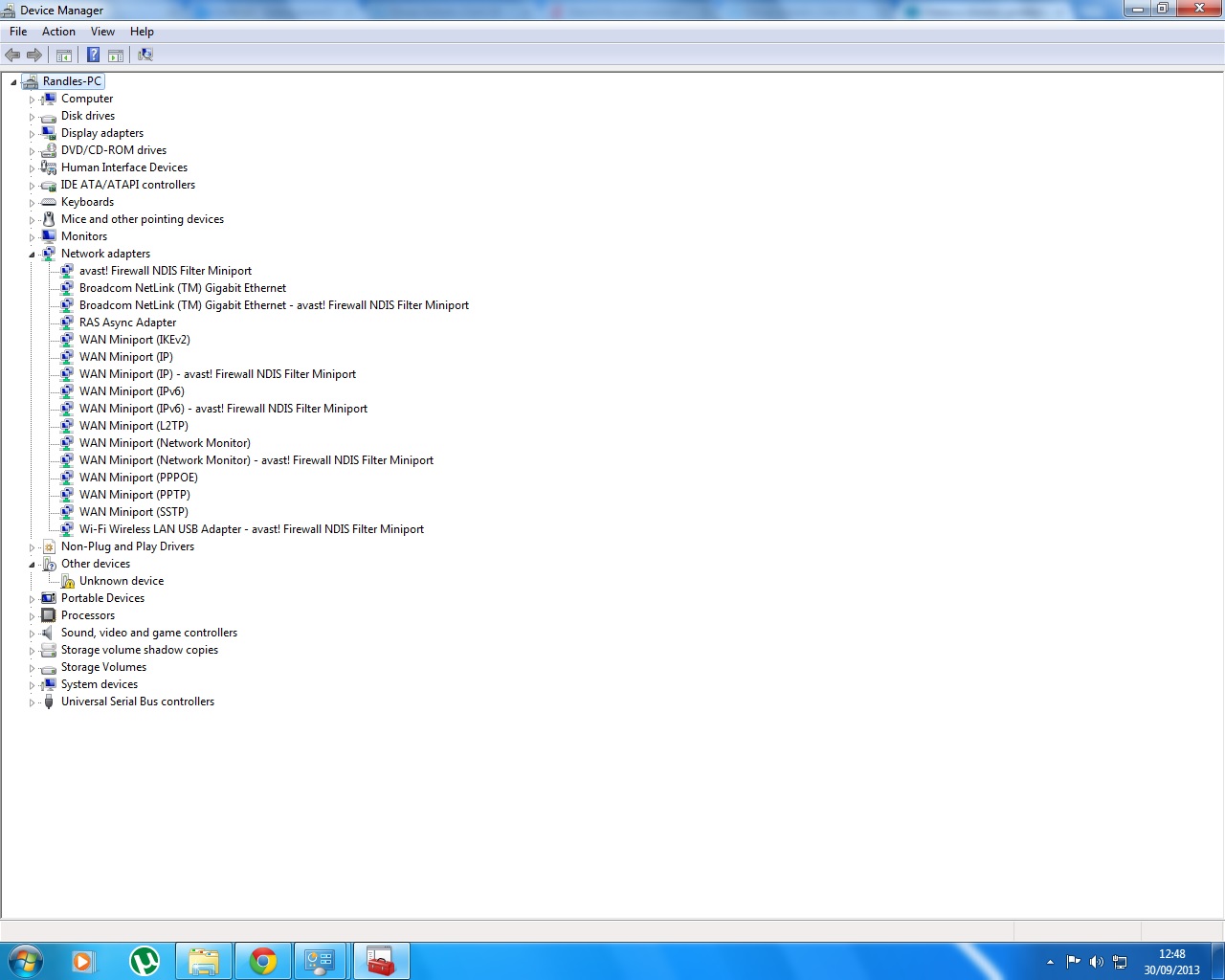Click the Portable Devices category icon

coord(49,598)
